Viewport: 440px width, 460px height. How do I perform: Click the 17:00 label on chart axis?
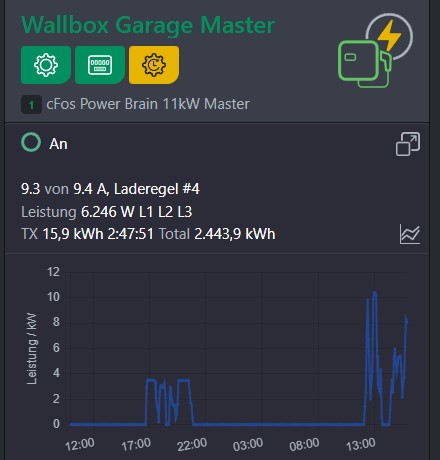(136, 445)
